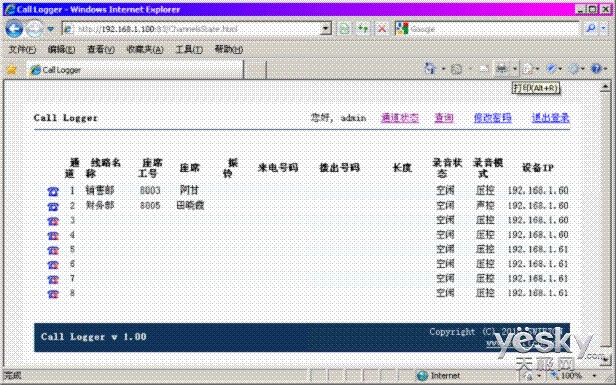Click the telephone icon for channel 5

pos(53,250)
